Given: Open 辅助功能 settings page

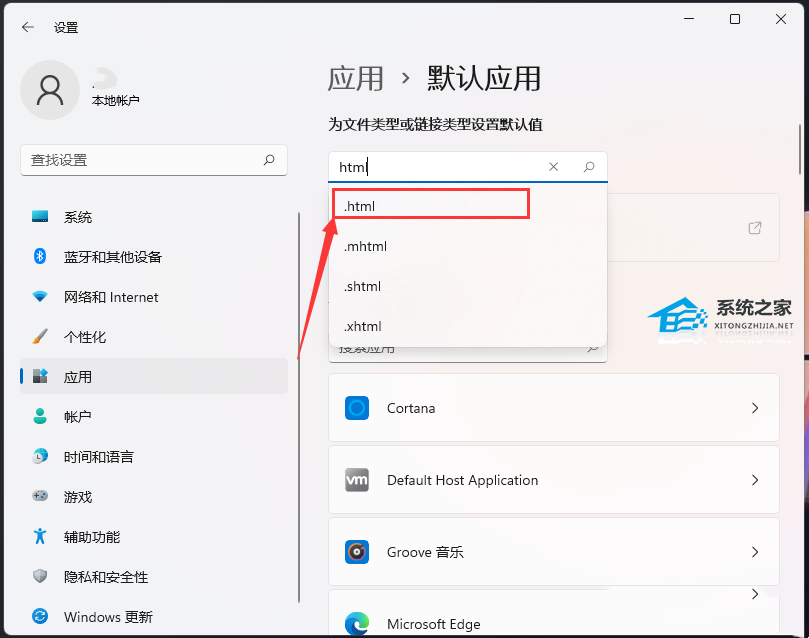Looking at the screenshot, I should pos(154,536).
